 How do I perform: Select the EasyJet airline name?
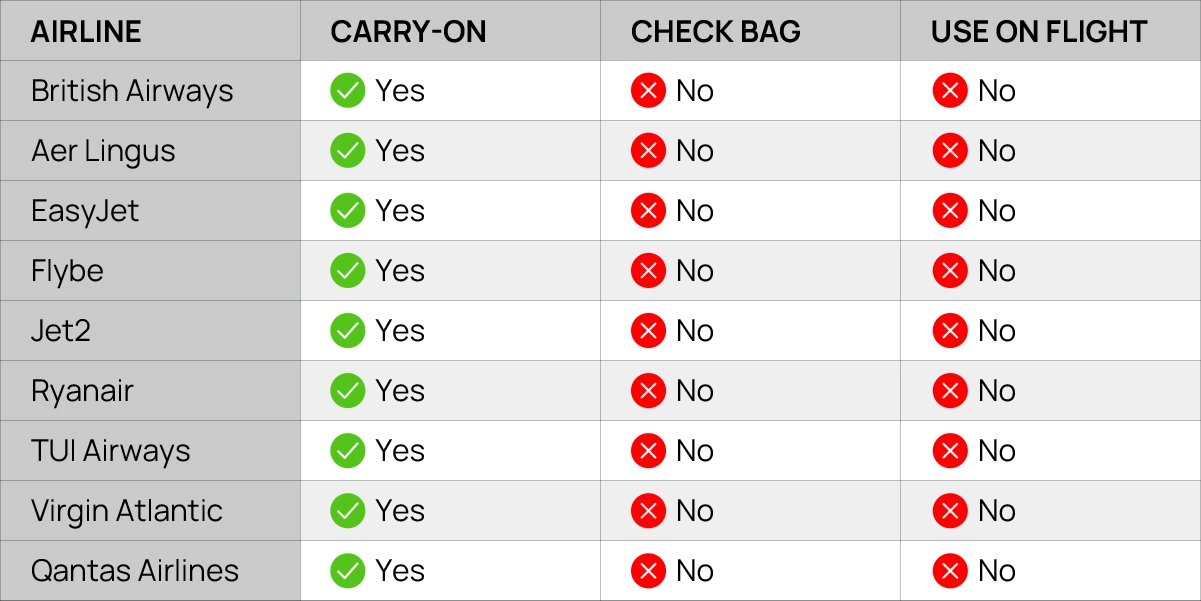(85, 211)
